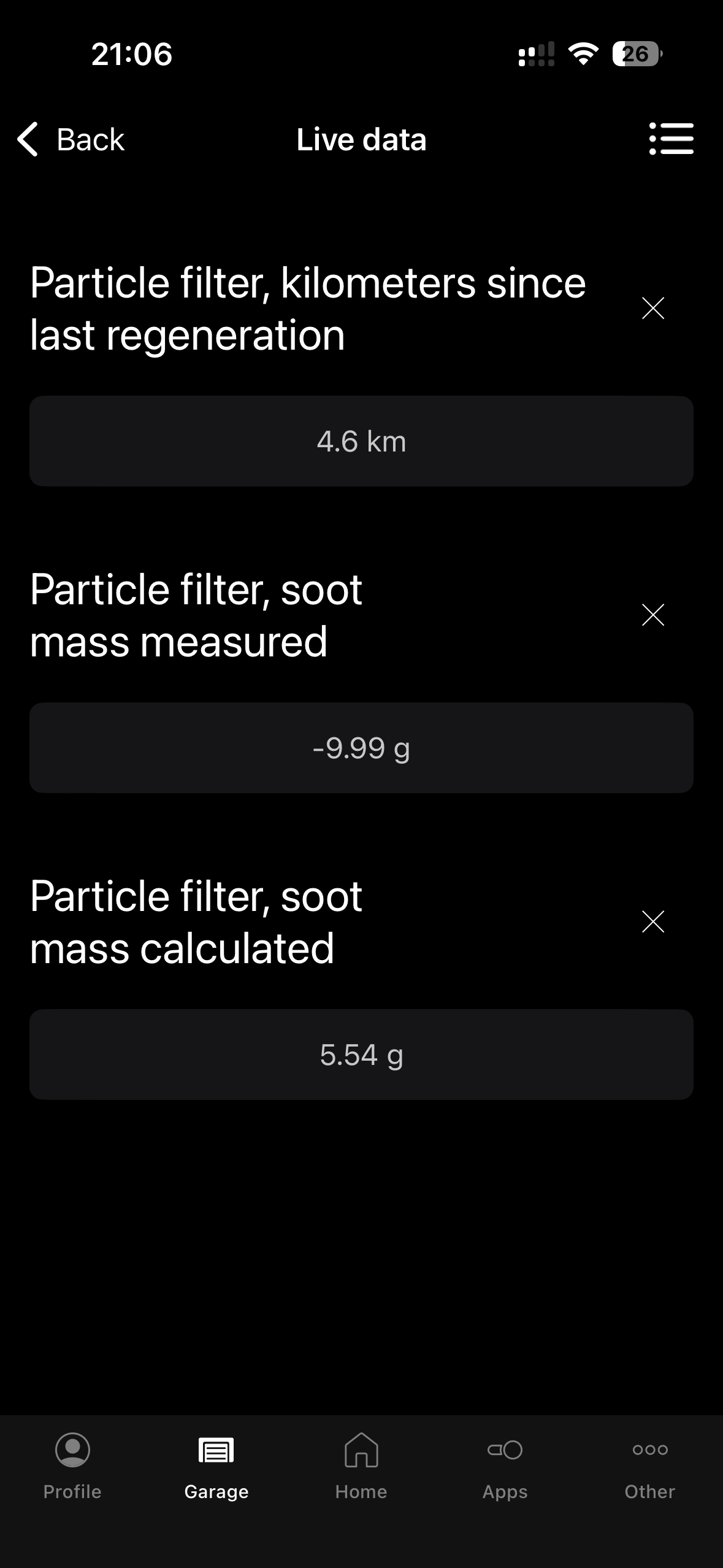Image resolution: width=723 pixels, height=1568 pixels.
Task: Tap the battery level indicator
Action: click(637, 54)
